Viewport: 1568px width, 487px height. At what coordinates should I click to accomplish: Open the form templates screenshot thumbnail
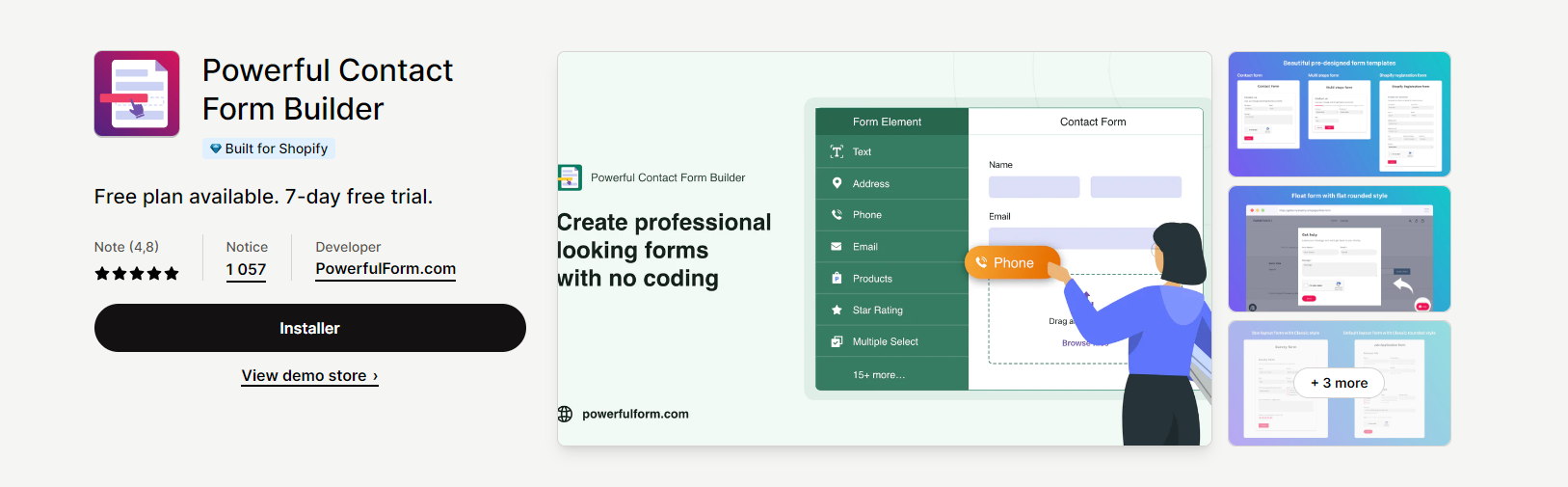[x=1340, y=114]
